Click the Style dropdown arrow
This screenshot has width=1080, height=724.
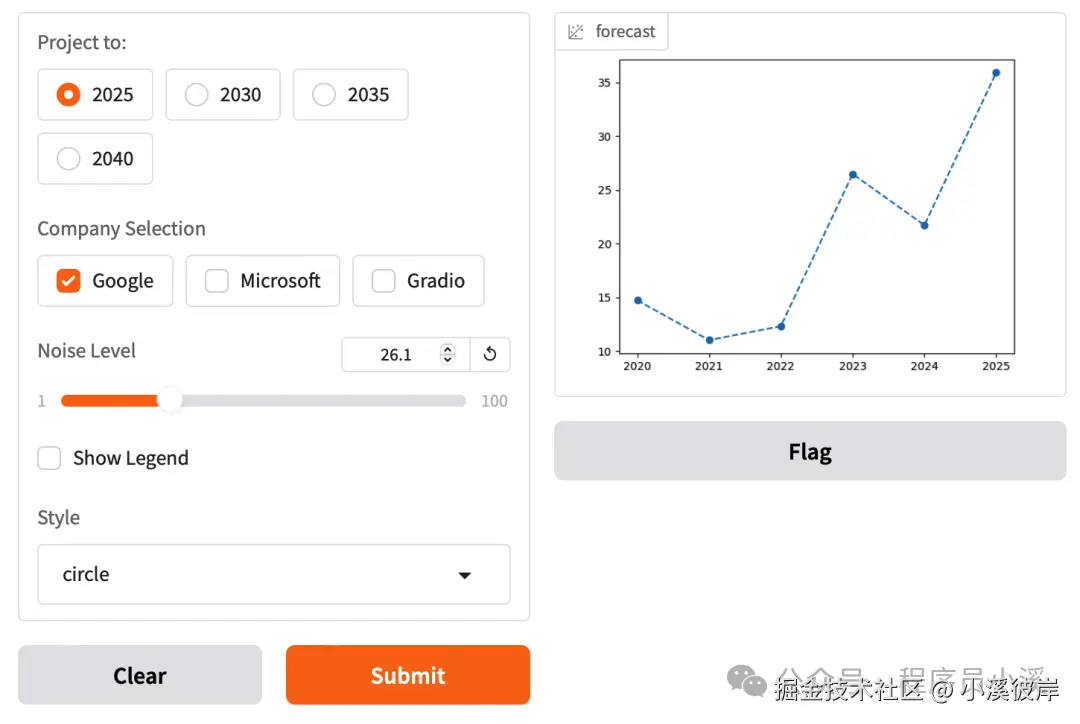(x=465, y=575)
